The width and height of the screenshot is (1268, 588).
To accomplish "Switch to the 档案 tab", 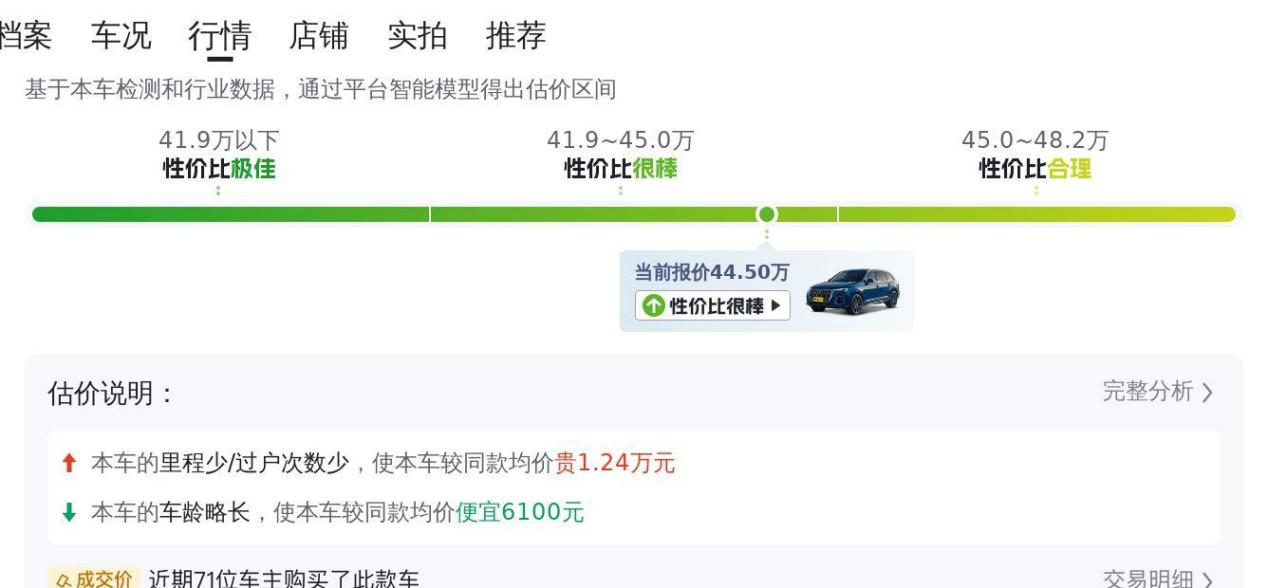I will pyautogui.click(x=25, y=36).
